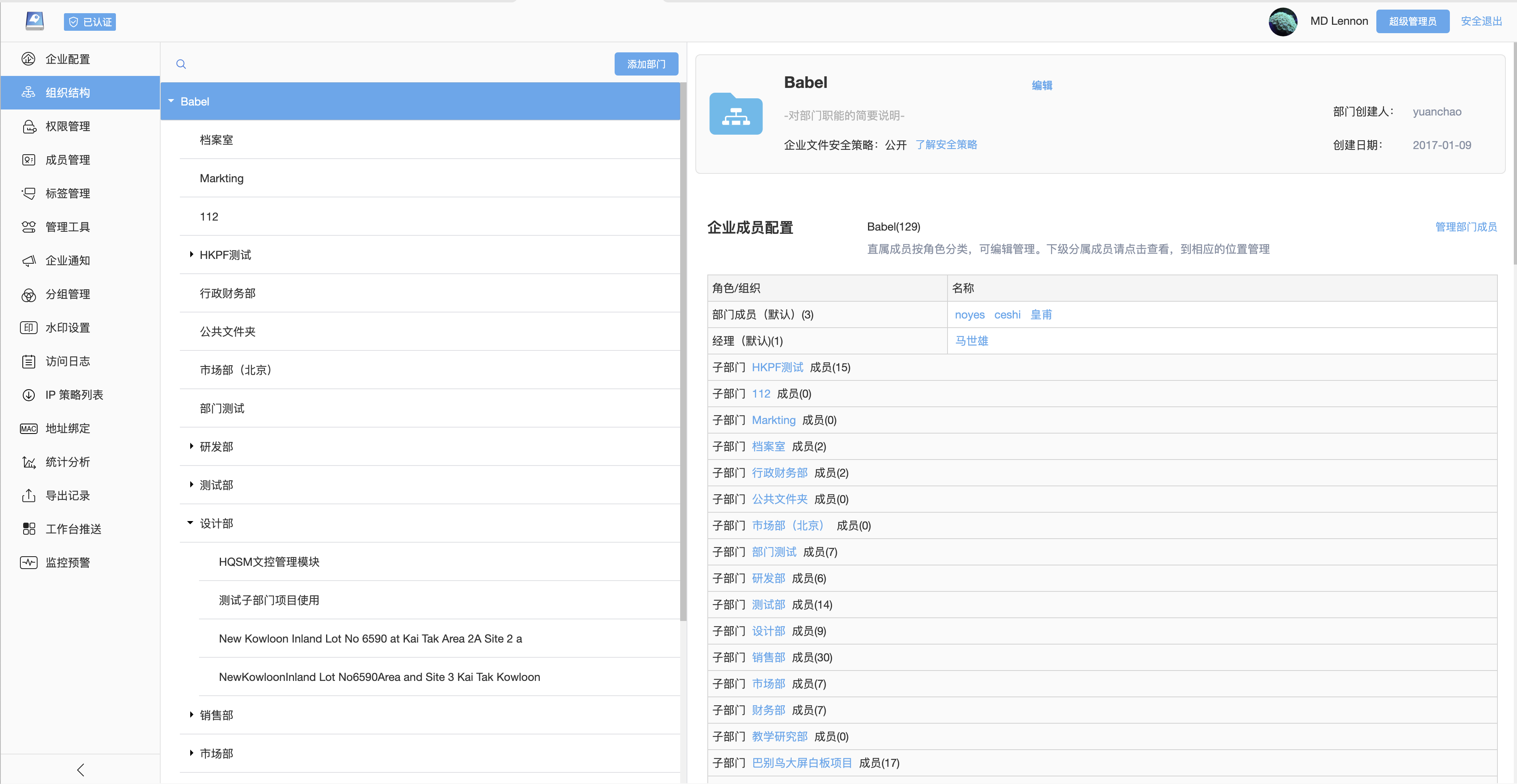Click MD Lennon user avatar
The width and height of the screenshot is (1517, 784).
click(1282, 22)
